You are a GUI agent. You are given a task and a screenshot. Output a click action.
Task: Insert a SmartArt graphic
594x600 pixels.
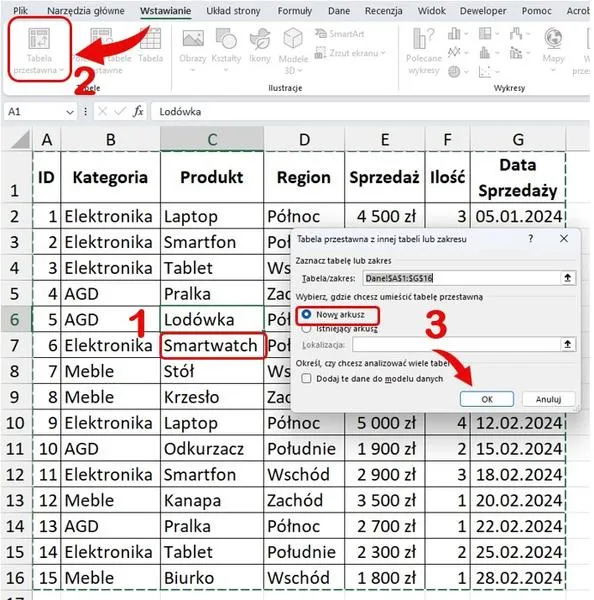[339, 34]
